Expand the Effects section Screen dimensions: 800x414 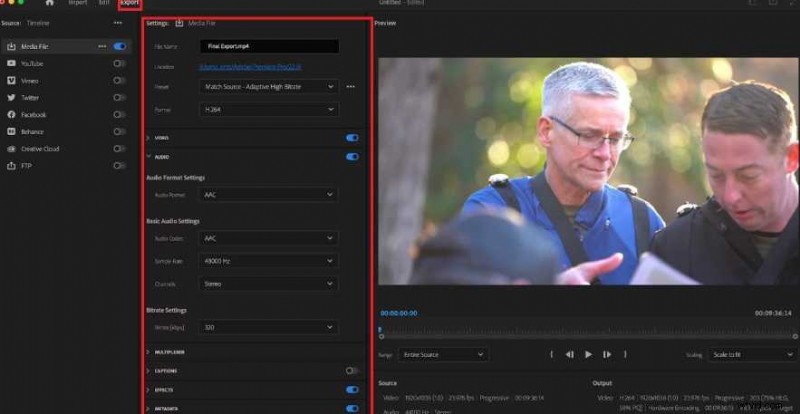[x=148, y=389]
